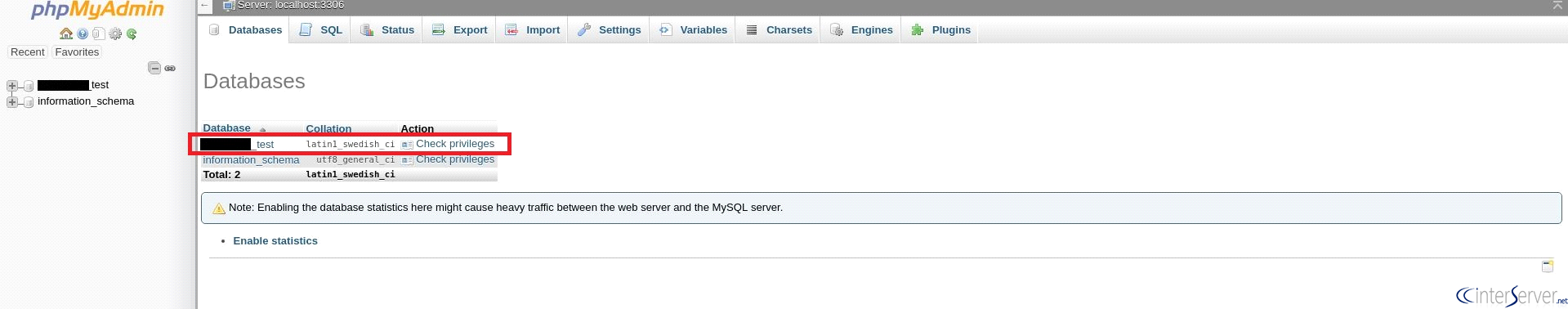The width and height of the screenshot is (1568, 309).
Task: Click the warning icon in the note
Action: tap(219, 208)
